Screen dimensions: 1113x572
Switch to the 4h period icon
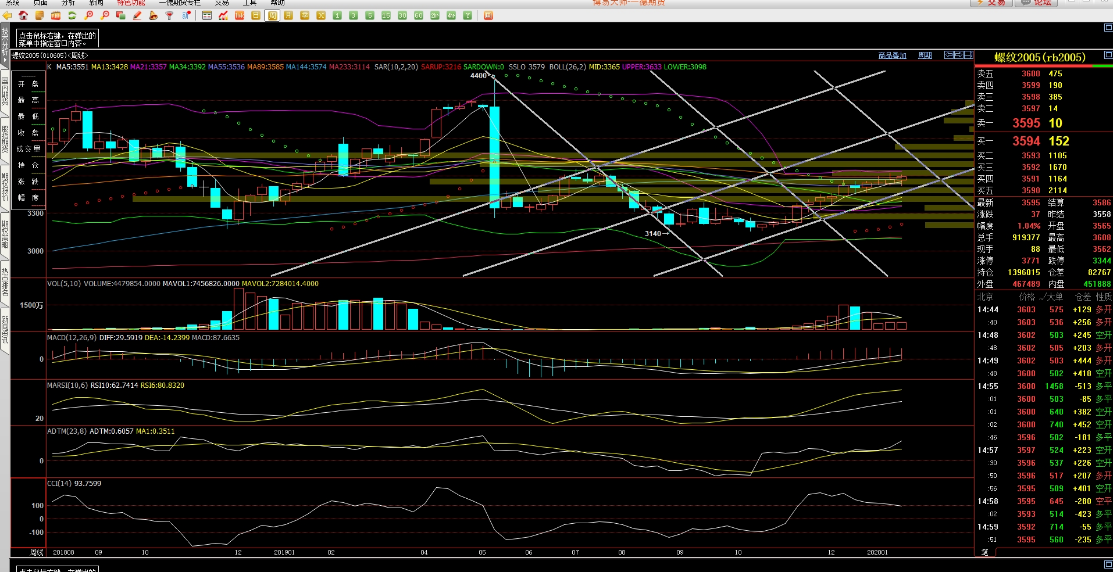[451, 15]
